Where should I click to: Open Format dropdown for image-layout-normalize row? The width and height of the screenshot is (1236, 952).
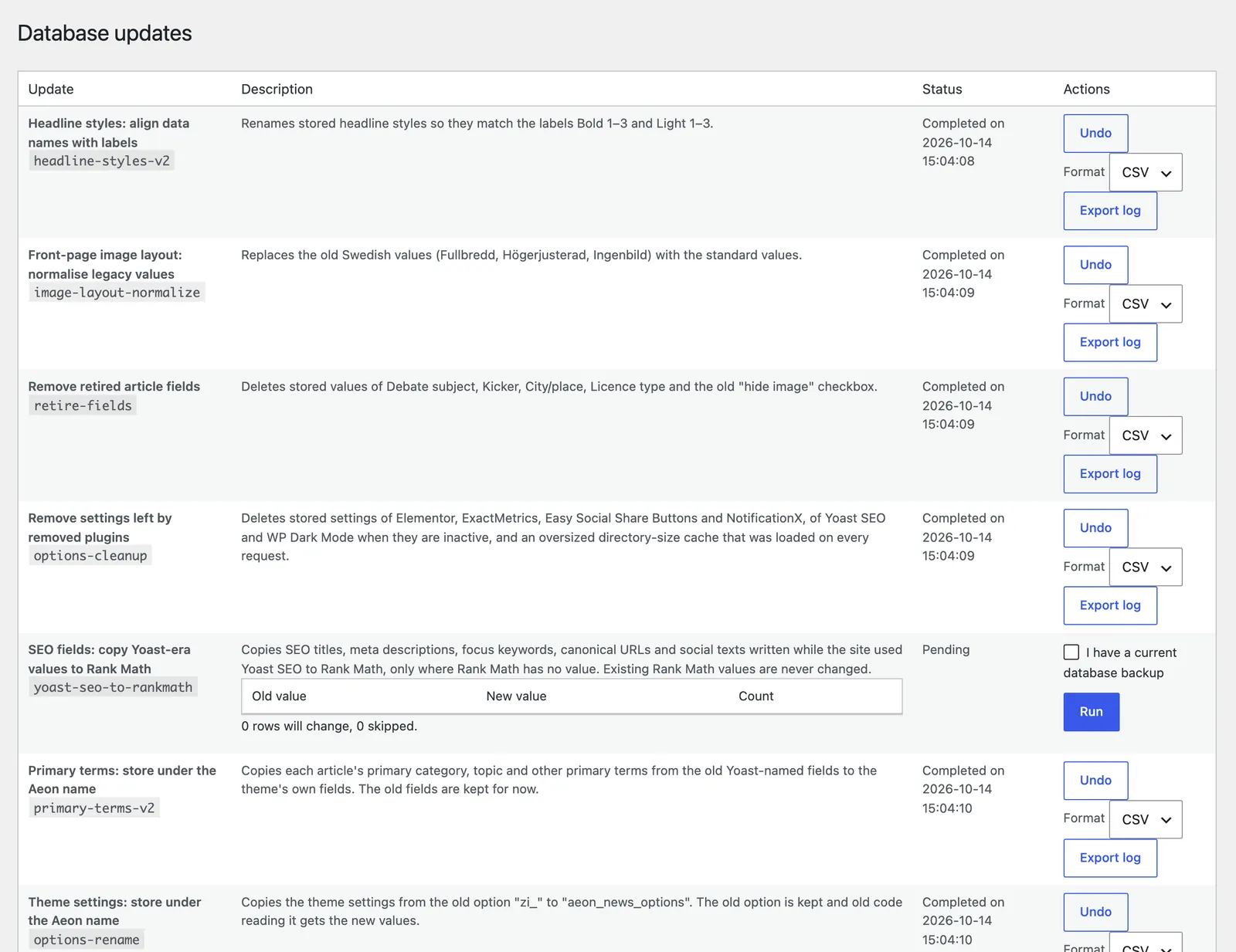click(1146, 304)
